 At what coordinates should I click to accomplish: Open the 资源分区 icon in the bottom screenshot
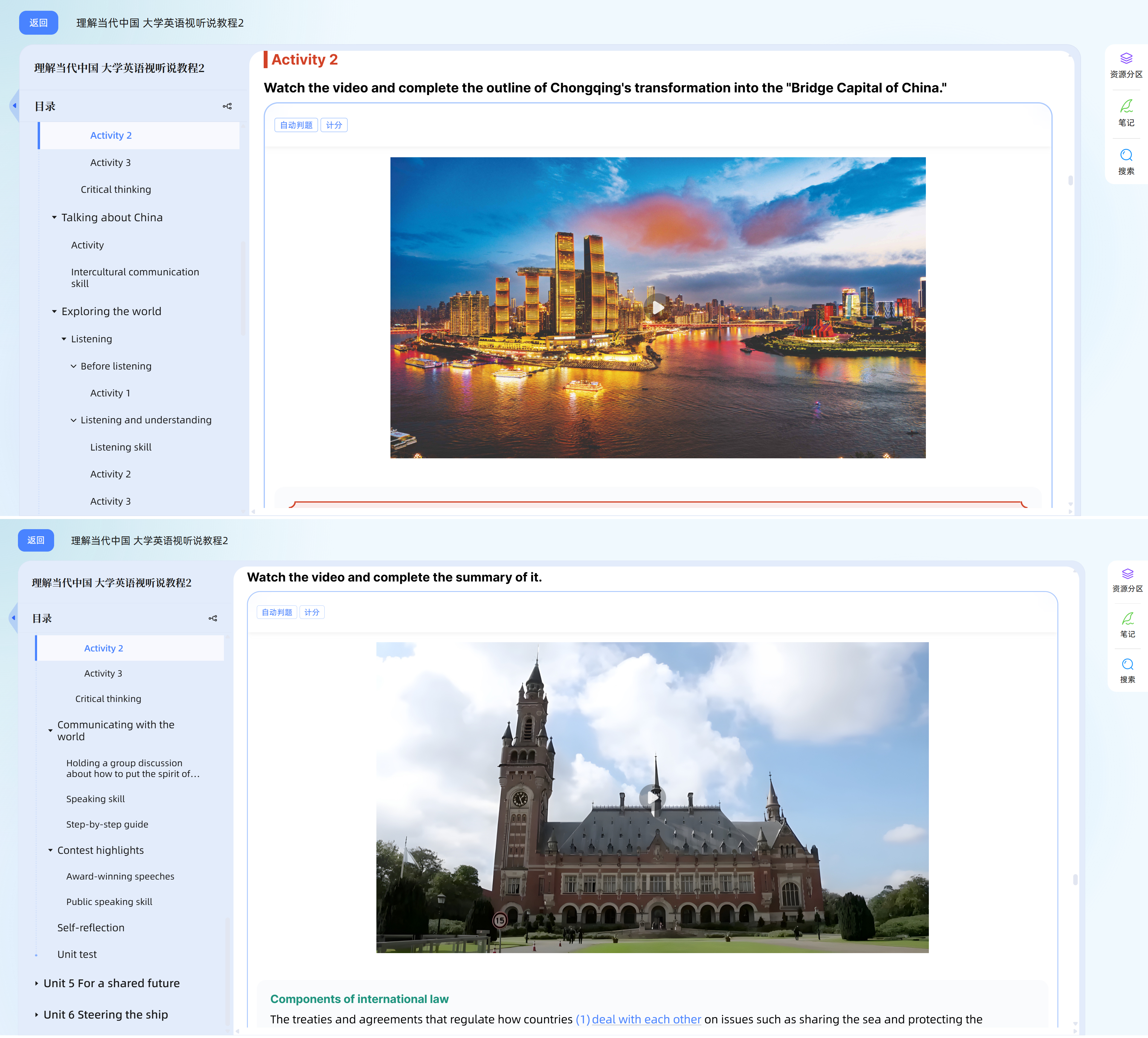tap(1127, 580)
